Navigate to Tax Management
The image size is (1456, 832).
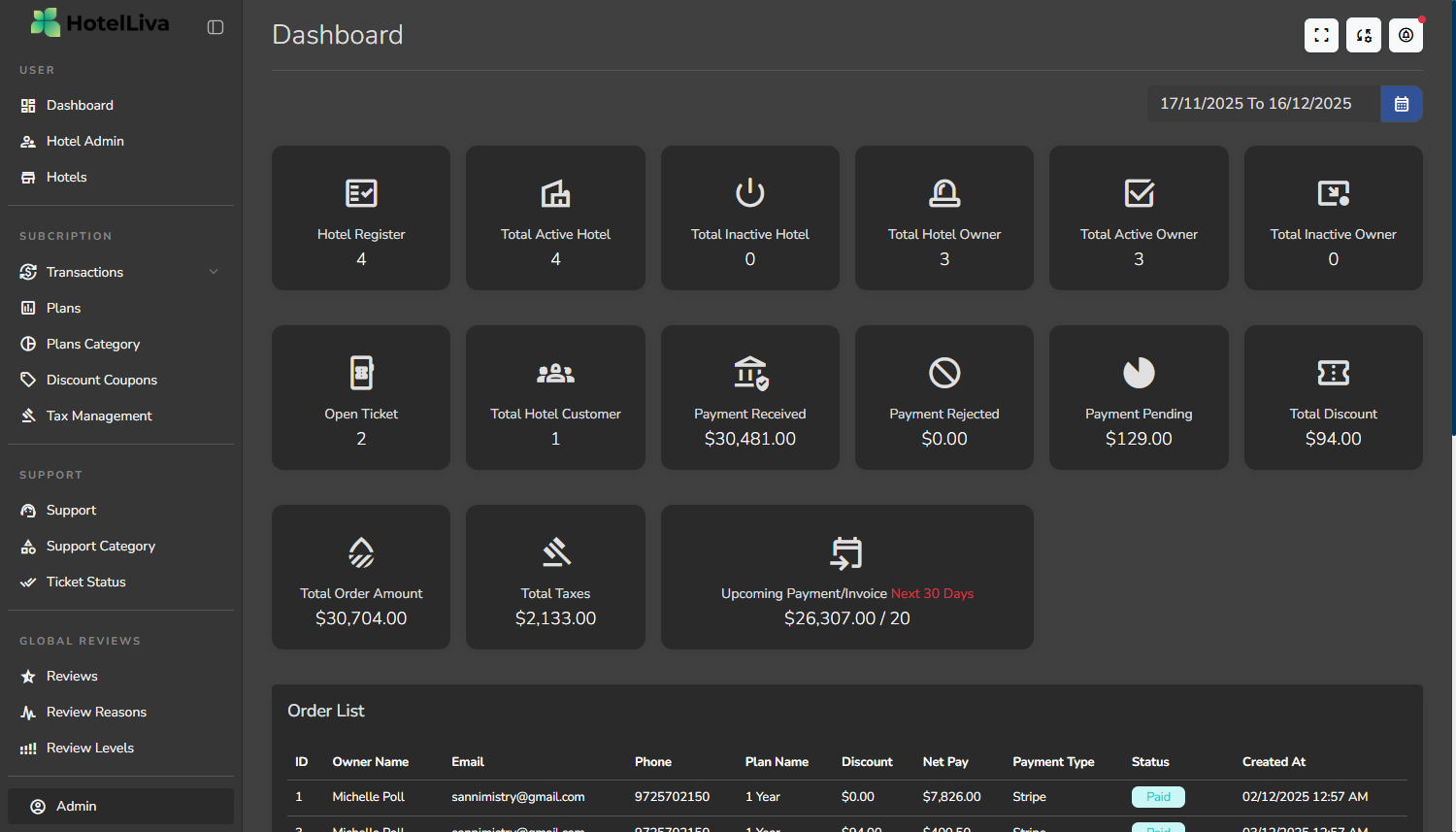click(x=99, y=416)
